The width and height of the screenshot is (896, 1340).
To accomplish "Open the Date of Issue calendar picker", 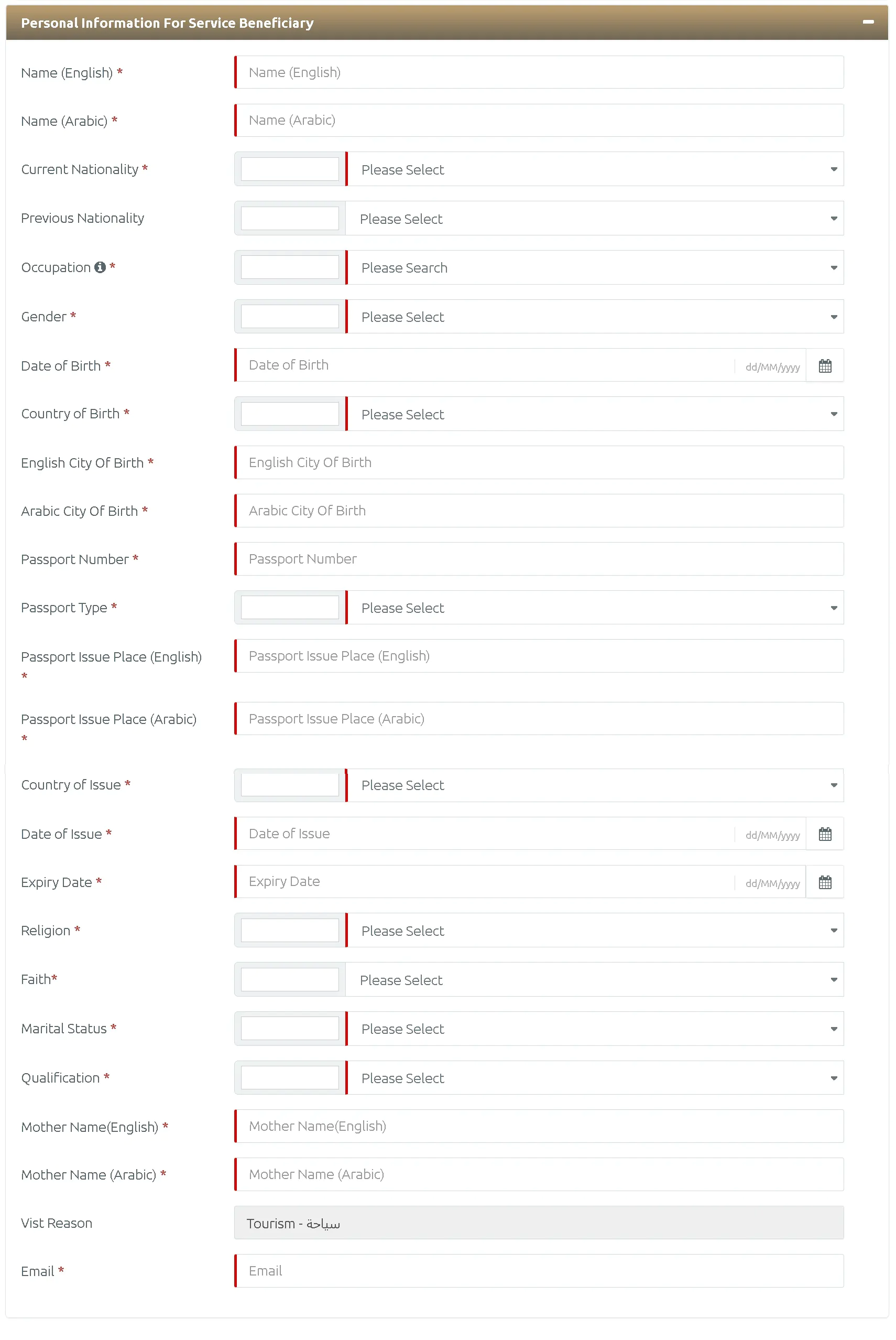I will [x=825, y=834].
